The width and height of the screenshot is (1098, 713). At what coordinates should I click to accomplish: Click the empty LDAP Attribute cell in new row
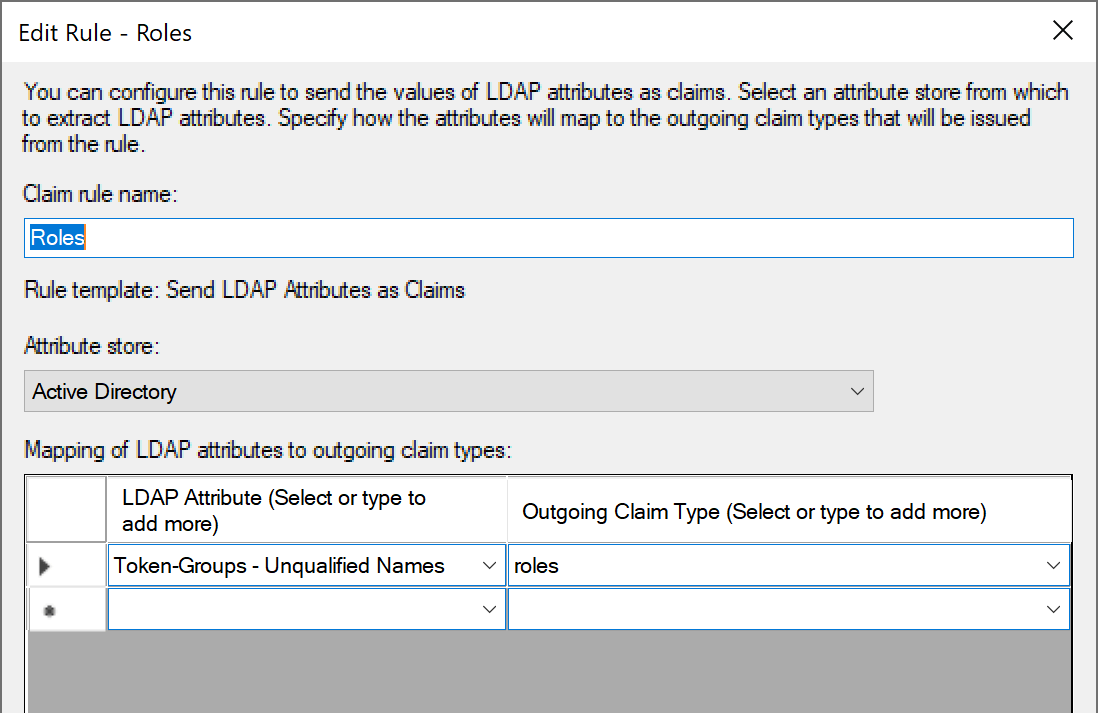click(293, 609)
